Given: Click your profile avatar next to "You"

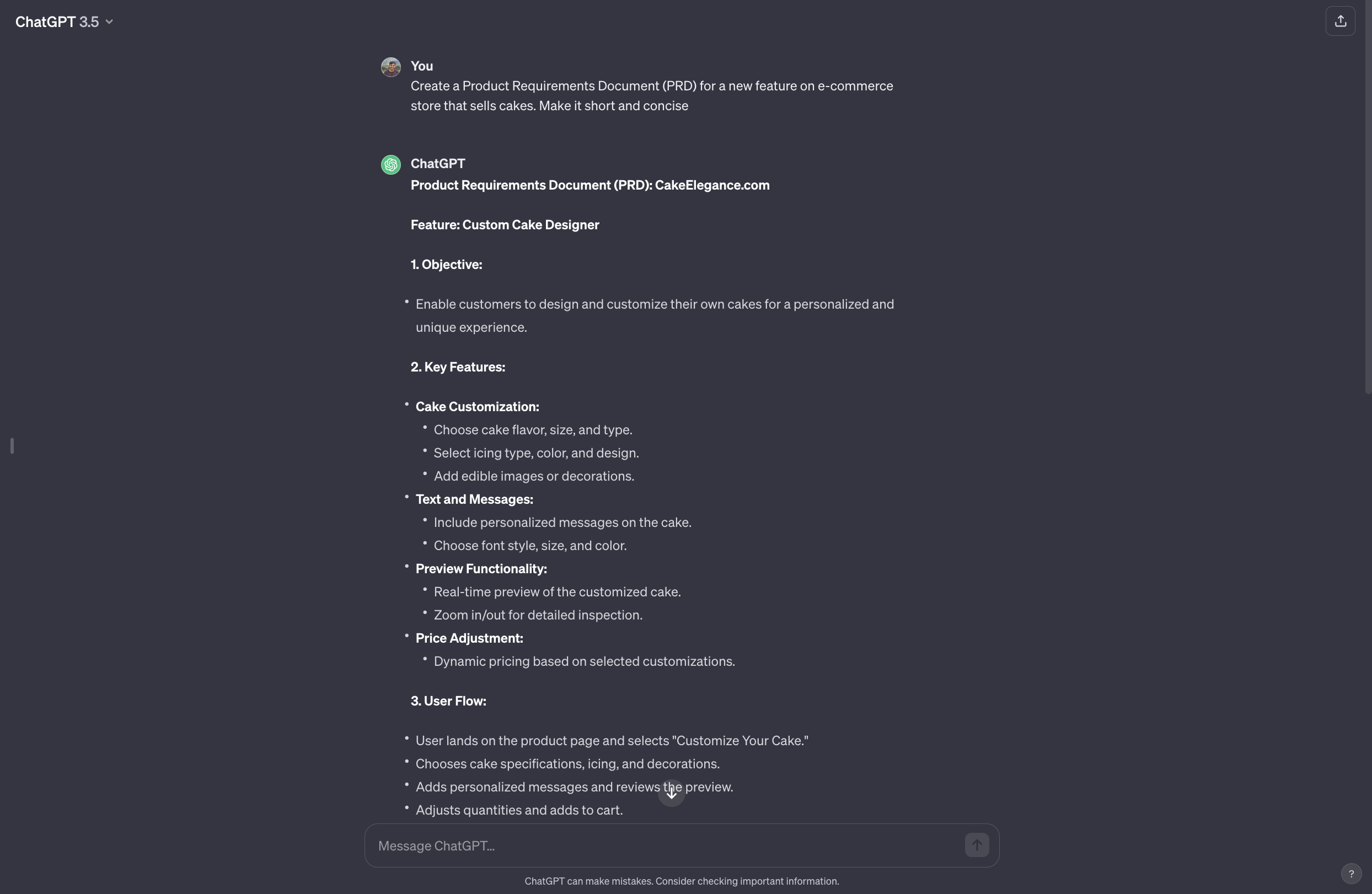Looking at the screenshot, I should (x=391, y=67).
